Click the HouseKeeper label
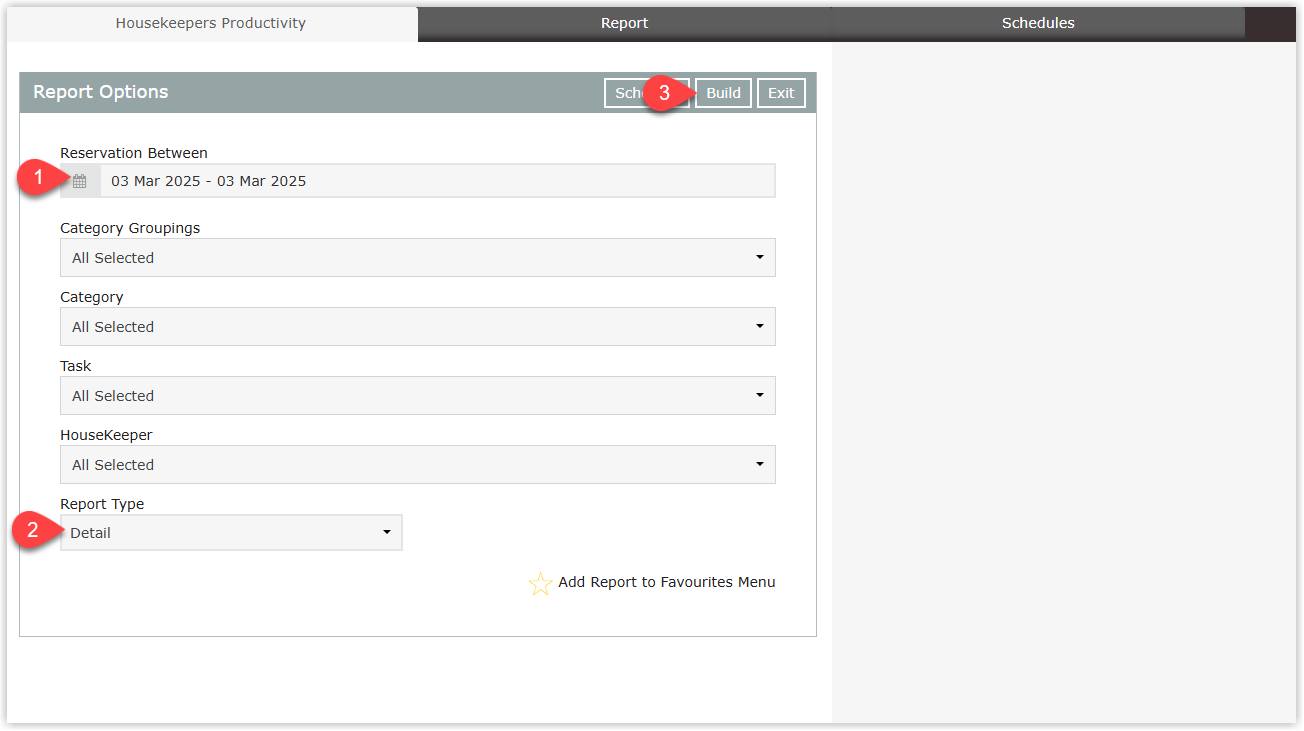 point(106,435)
